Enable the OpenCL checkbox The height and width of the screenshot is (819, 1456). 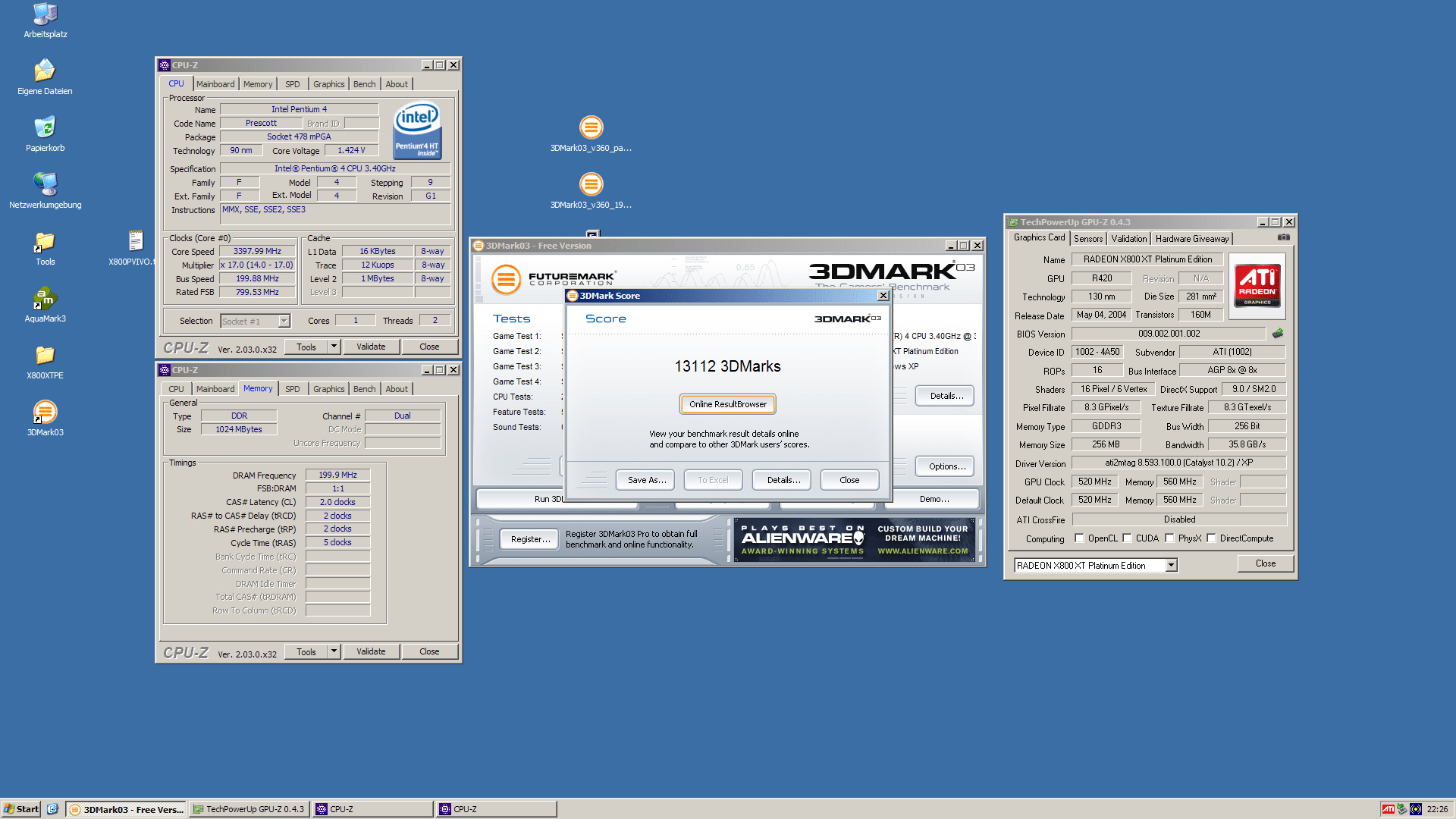pos(1079,538)
